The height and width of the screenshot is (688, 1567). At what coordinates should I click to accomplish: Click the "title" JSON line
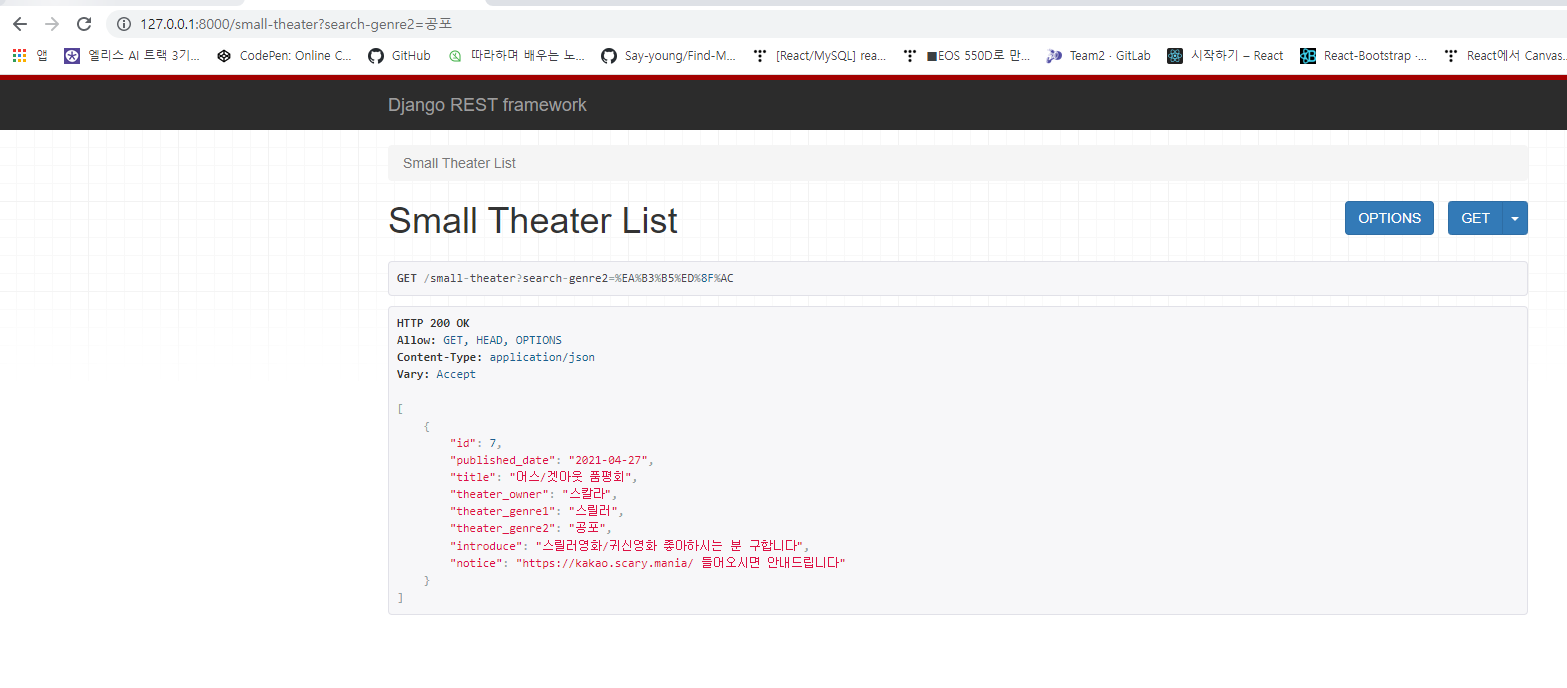click(543, 477)
